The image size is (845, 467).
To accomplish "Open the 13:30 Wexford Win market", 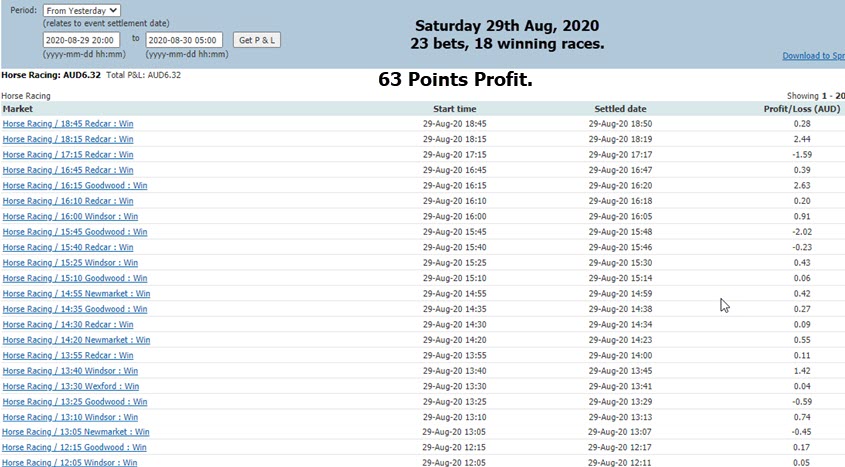I will point(71,386).
